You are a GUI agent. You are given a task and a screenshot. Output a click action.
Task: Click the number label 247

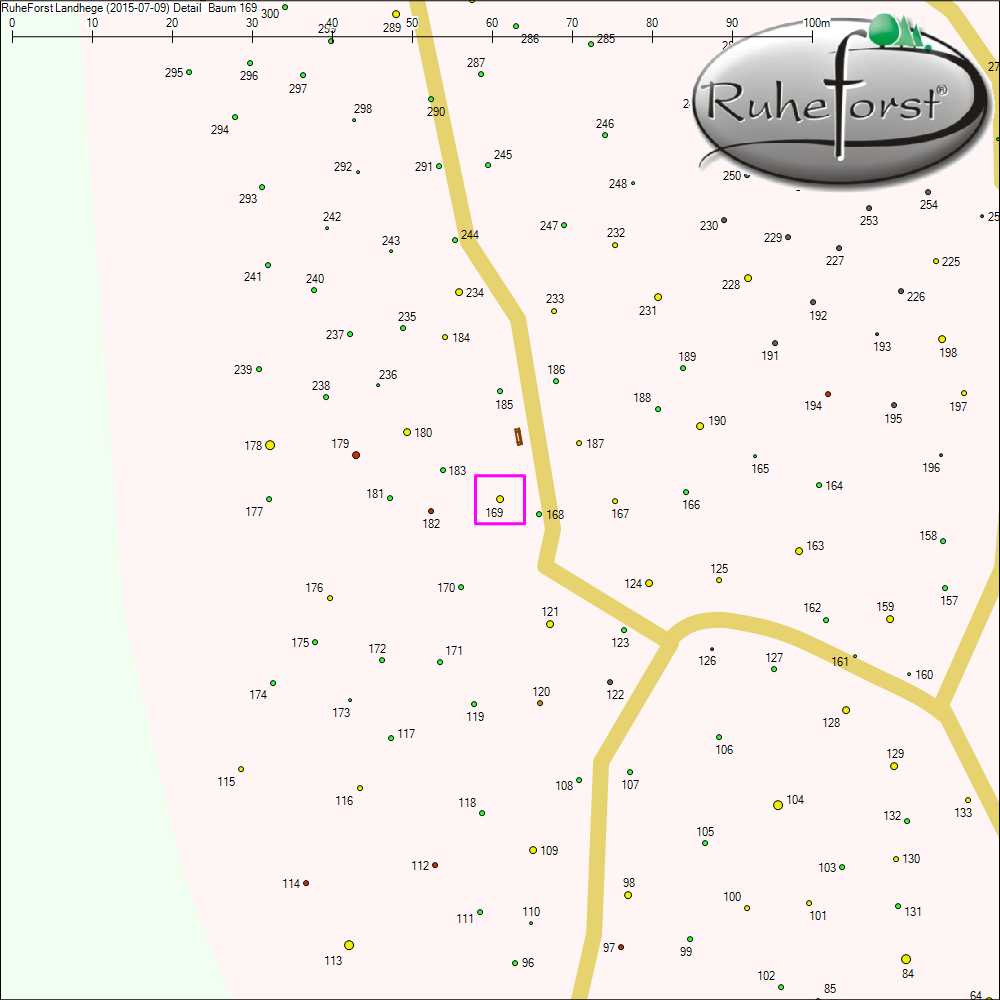549,226
